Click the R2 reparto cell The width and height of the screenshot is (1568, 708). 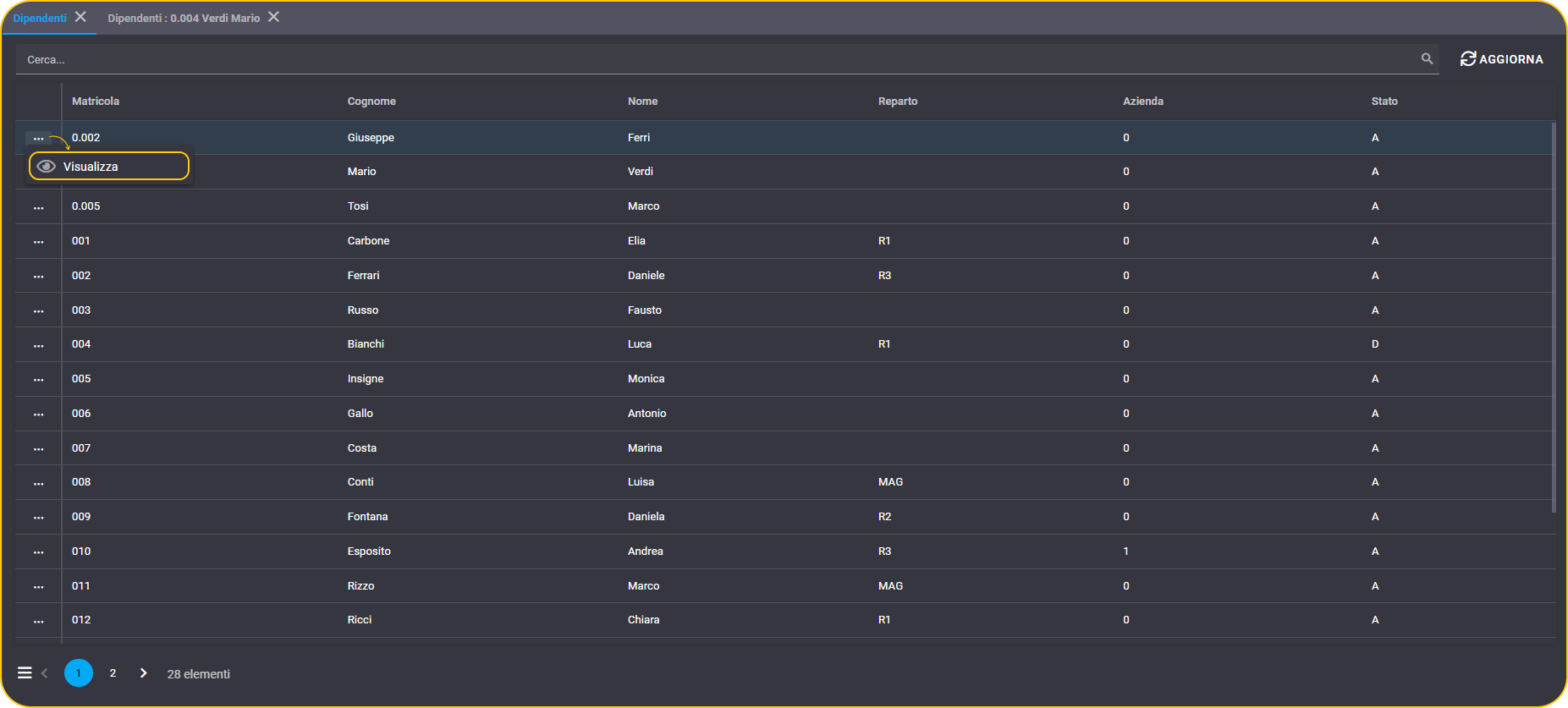pos(885,517)
